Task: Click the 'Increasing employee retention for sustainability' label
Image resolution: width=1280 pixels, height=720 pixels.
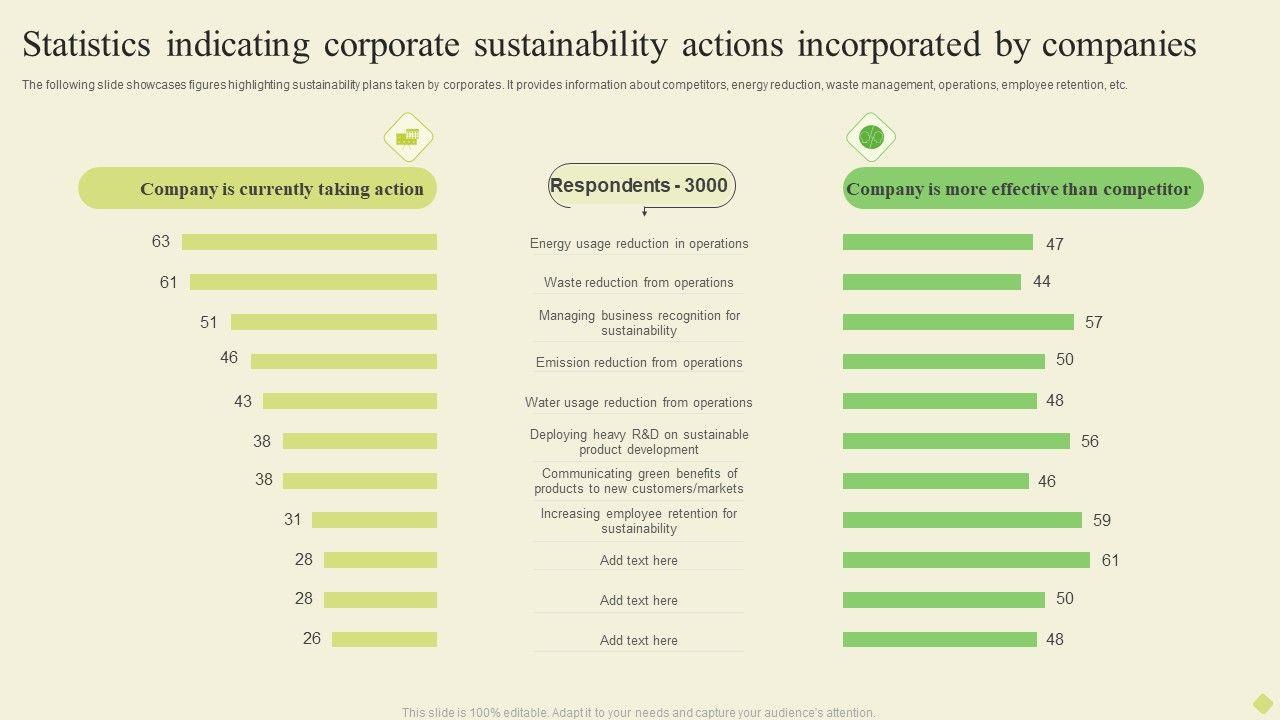Action: tap(639, 521)
